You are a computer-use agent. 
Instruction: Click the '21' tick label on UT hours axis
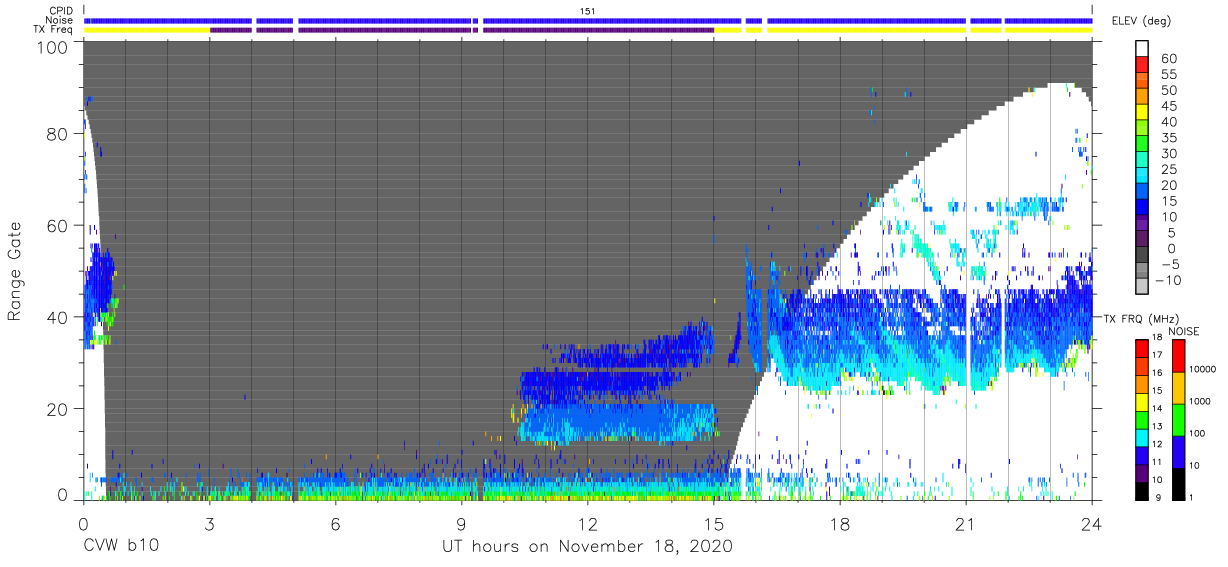(x=966, y=525)
